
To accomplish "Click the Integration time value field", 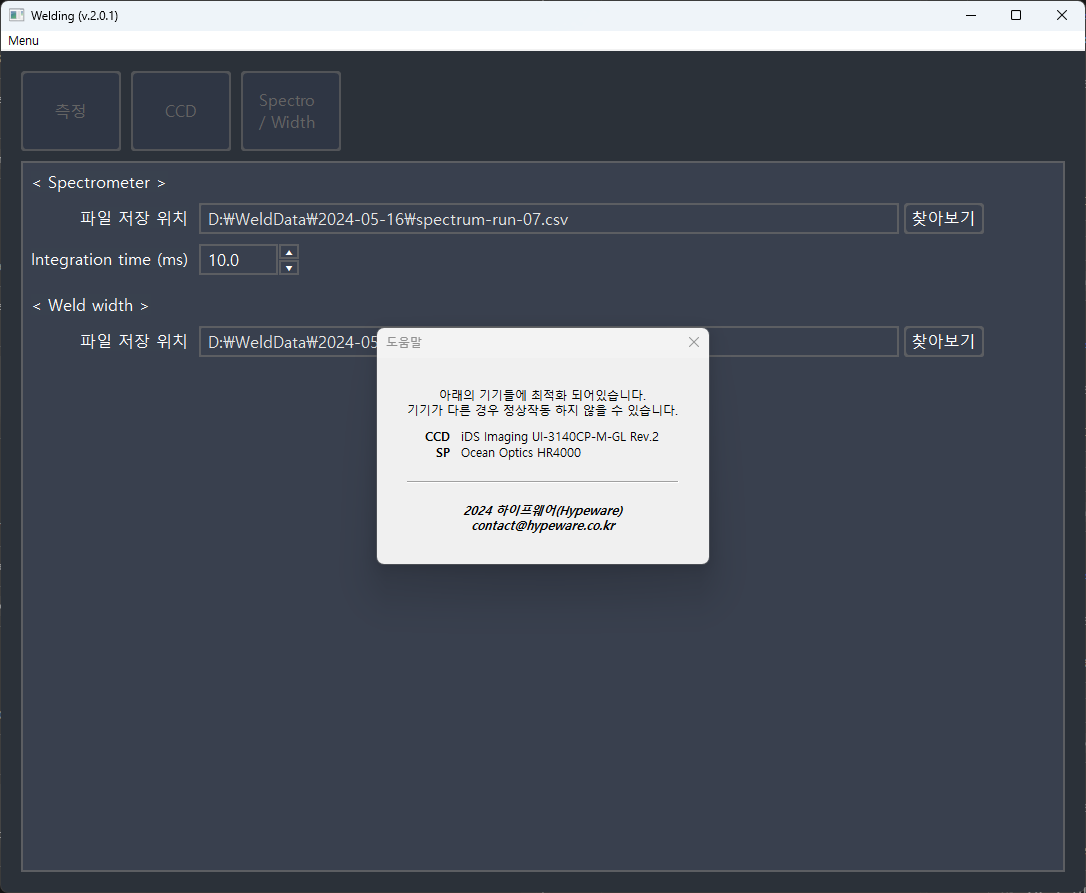I will click(238, 260).
